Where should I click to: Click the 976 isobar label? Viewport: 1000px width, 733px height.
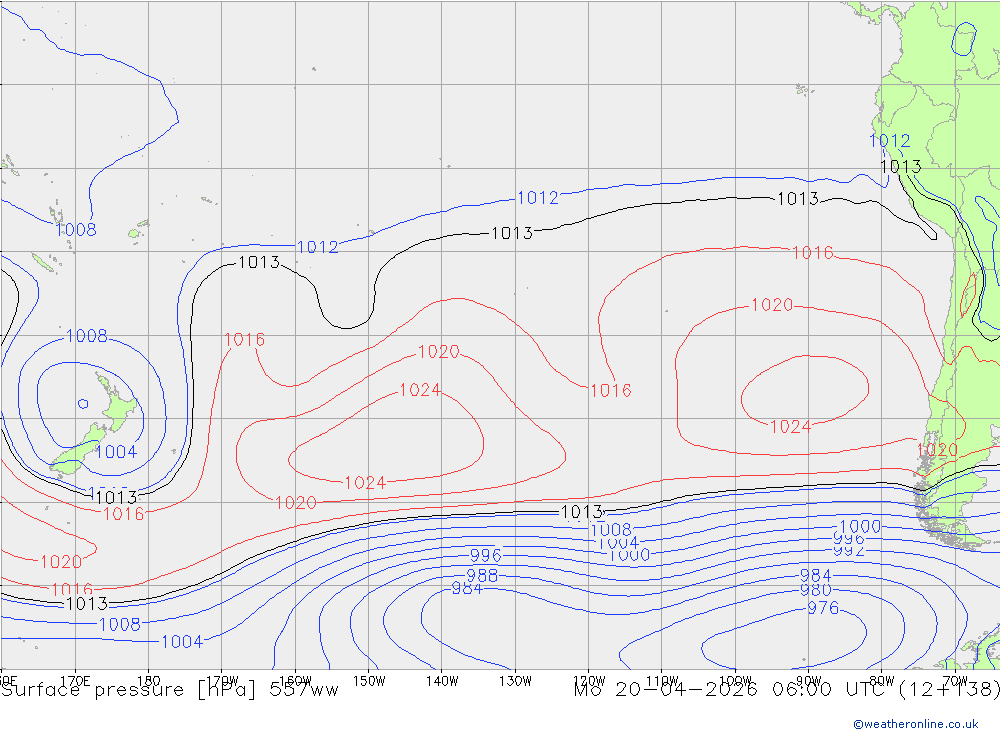(x=823, y=608)
